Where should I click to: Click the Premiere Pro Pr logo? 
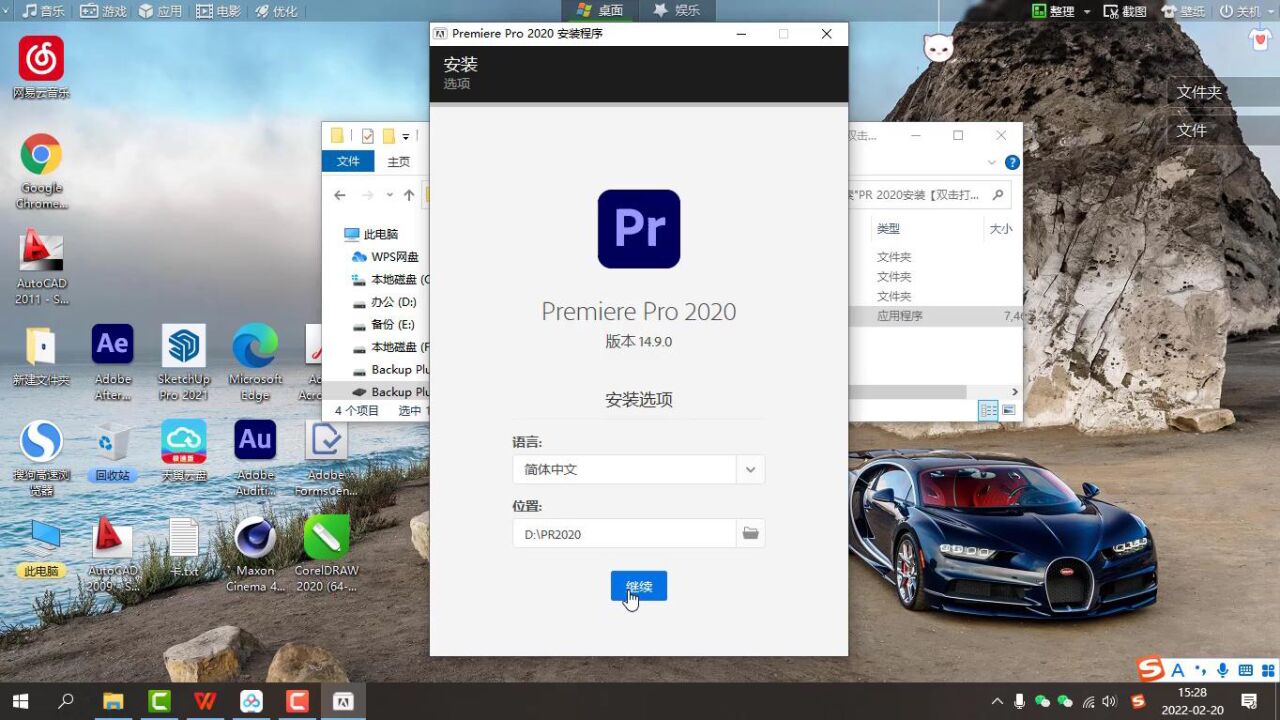pos(639,229)
